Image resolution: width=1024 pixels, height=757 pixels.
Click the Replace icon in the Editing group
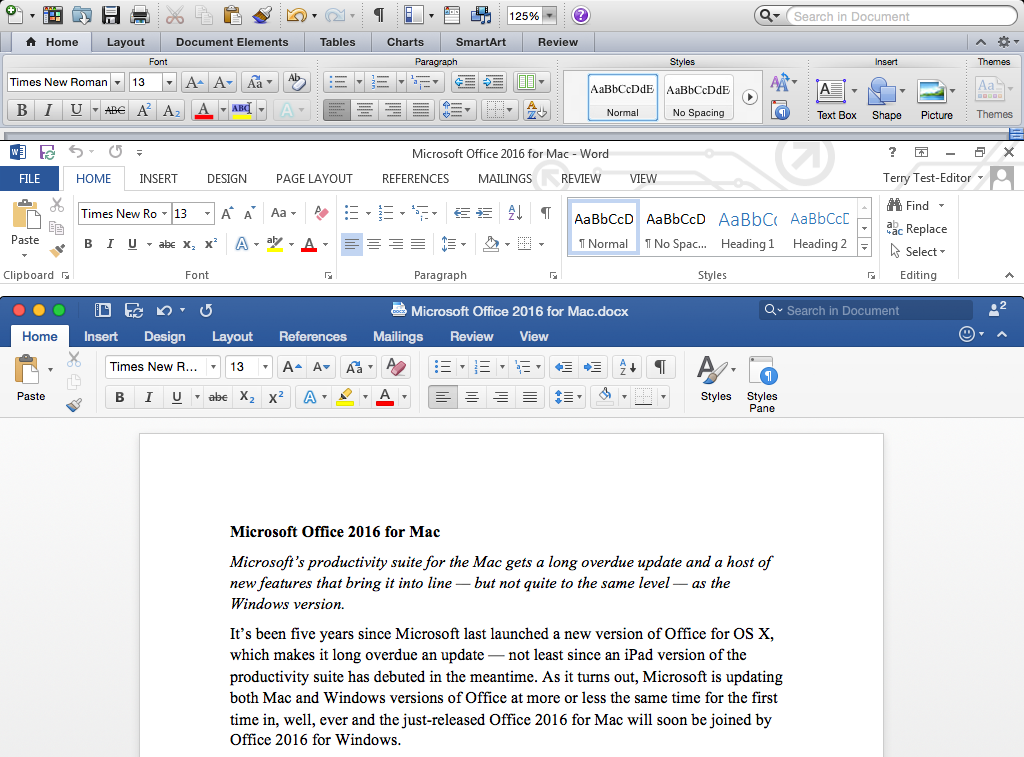(924, 228)
